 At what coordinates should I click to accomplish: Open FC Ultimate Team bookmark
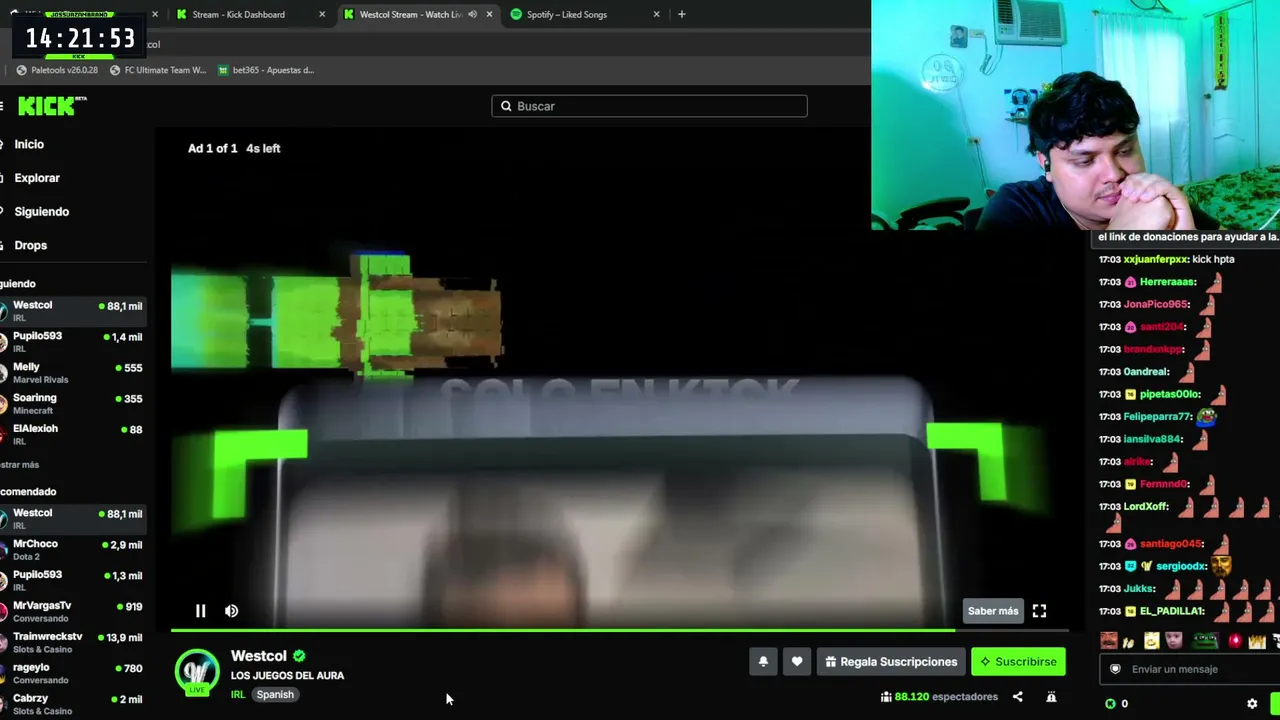(158, 70)
